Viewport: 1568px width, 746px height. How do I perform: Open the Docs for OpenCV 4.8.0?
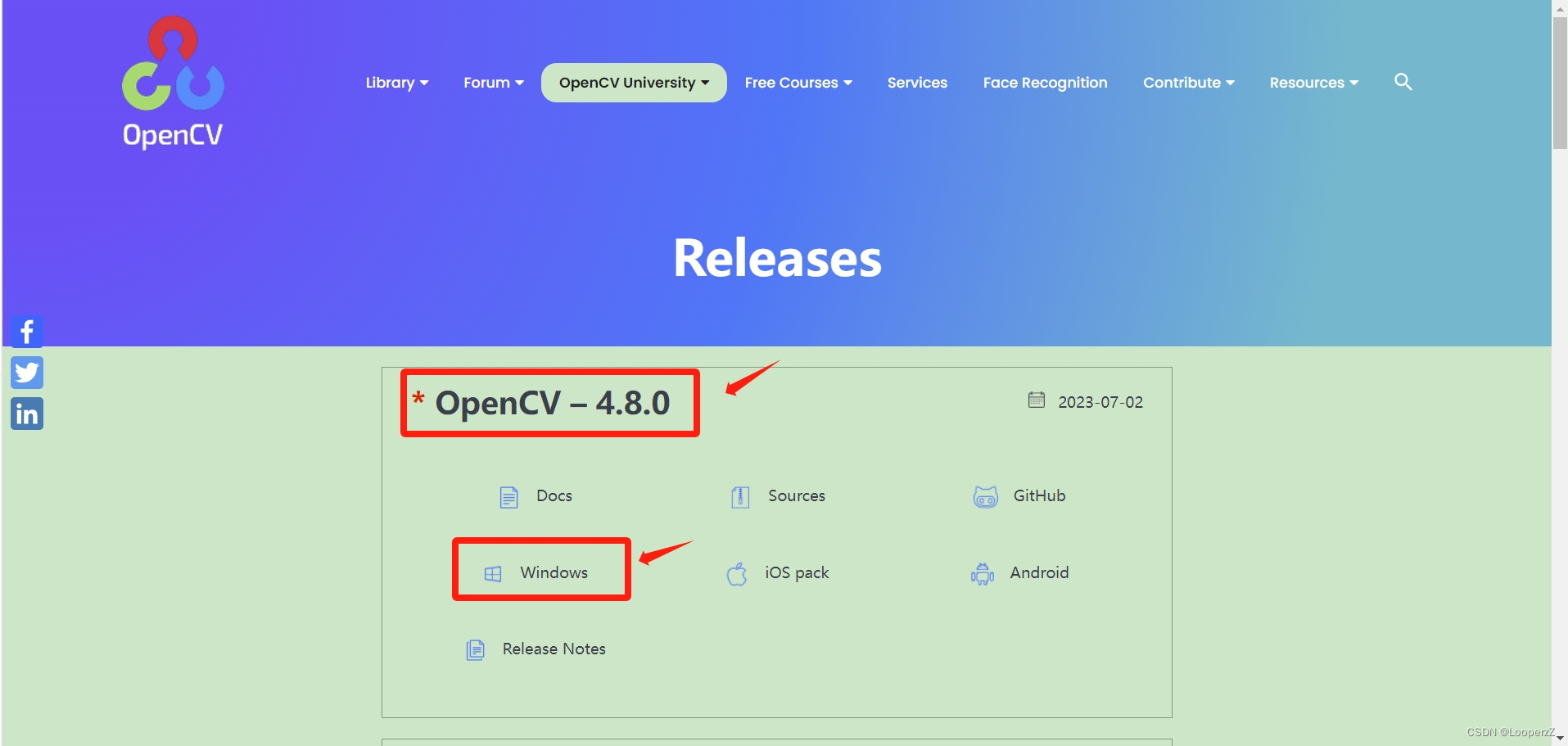click(535, 496)
